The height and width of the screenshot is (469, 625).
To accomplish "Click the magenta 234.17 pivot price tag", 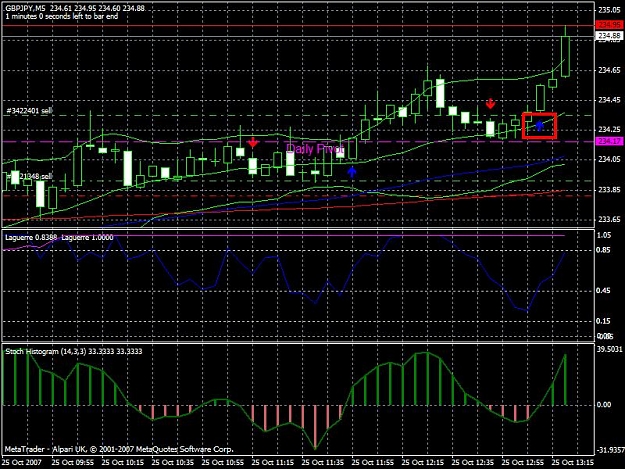I will point(609,141).
